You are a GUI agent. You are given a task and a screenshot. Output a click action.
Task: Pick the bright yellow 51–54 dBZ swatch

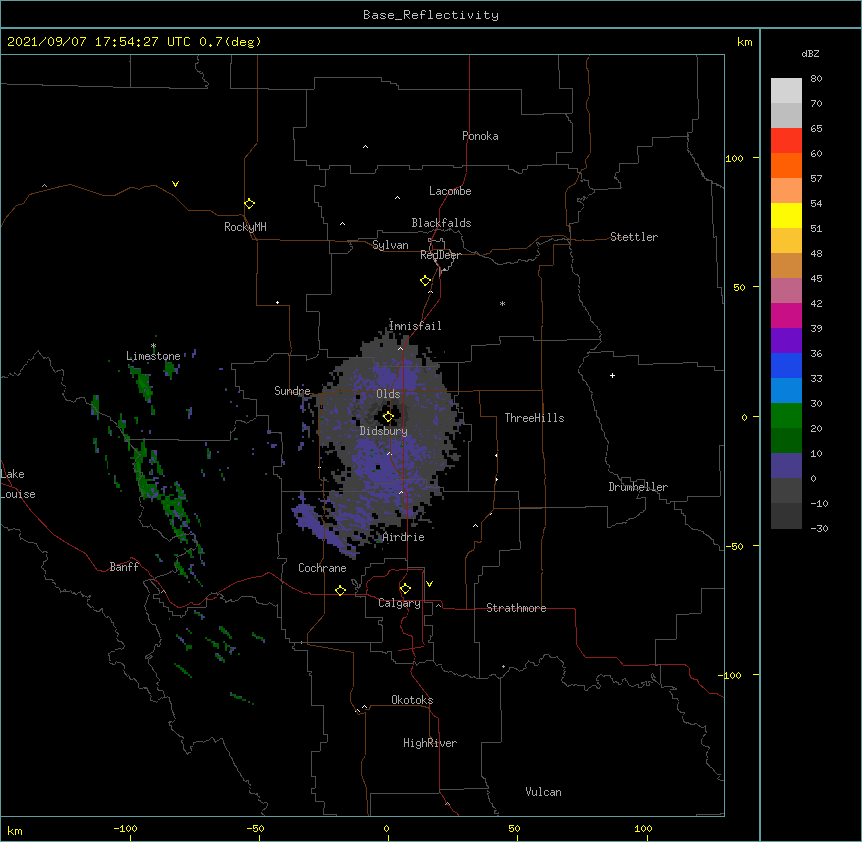pyautogui.click(x=786, y=215)
